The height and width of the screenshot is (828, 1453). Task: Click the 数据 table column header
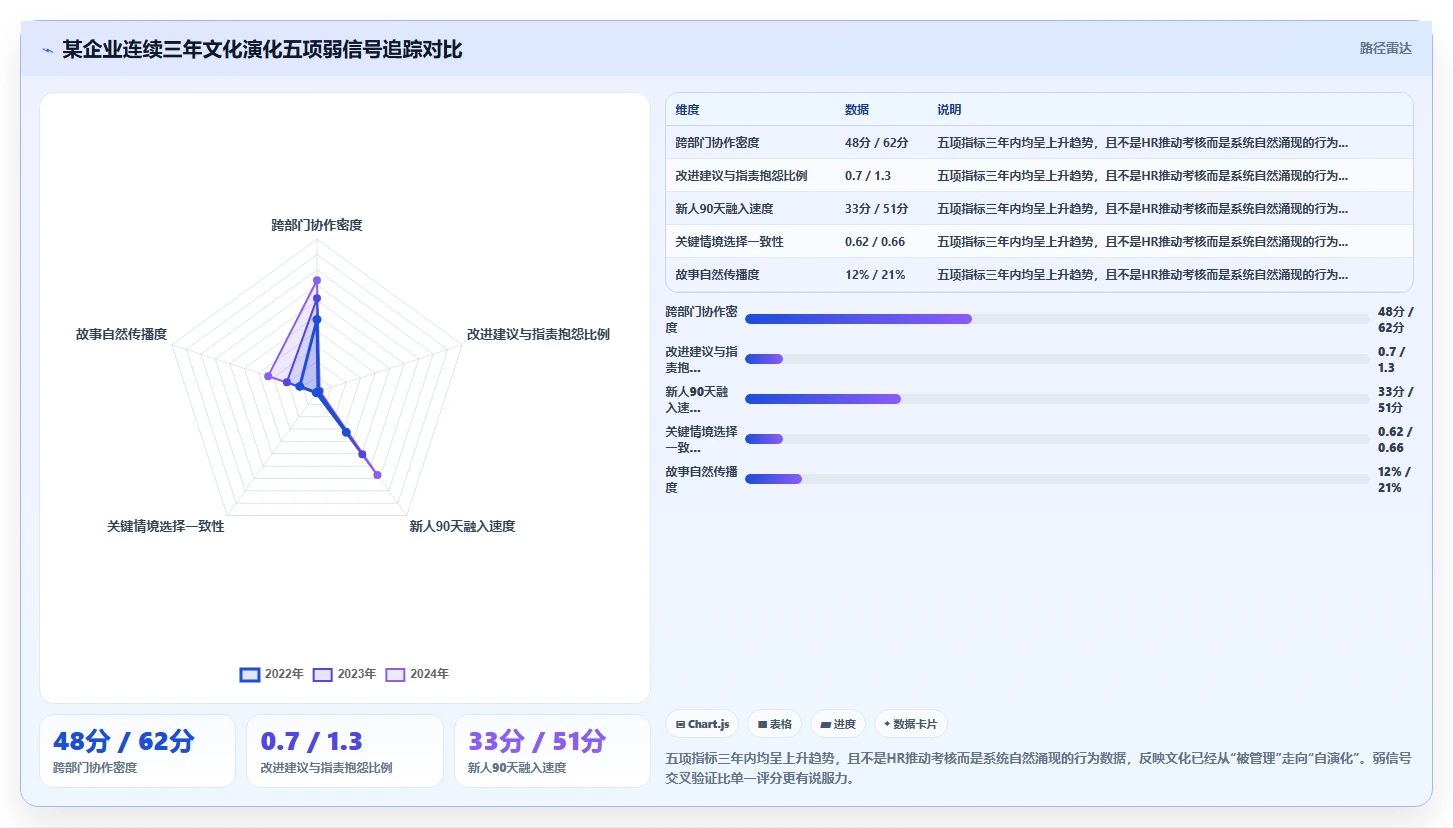(x=857, y=110)
